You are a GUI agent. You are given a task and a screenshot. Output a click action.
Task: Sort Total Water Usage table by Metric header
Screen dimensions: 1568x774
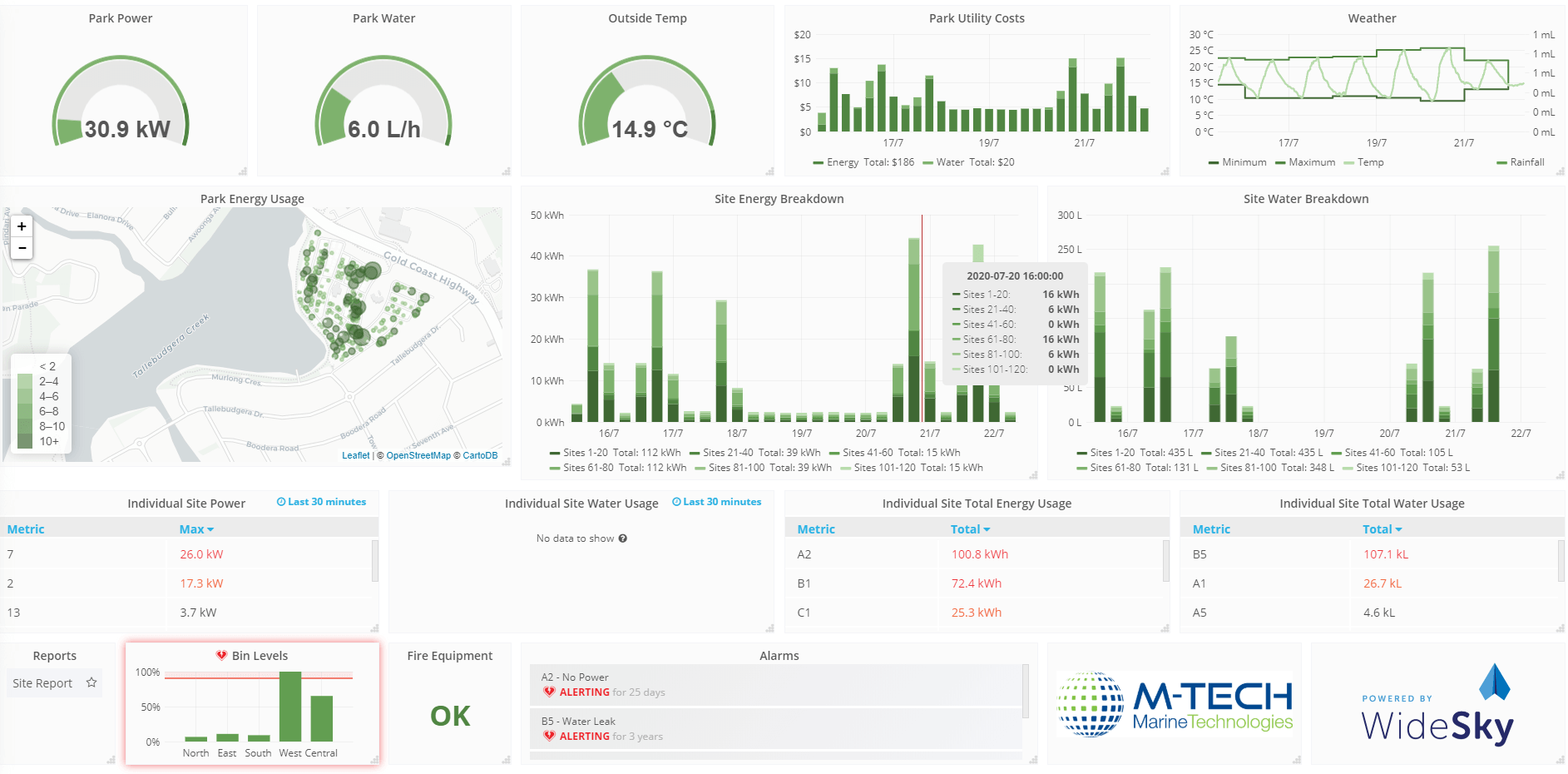[x=1211, y=529]
